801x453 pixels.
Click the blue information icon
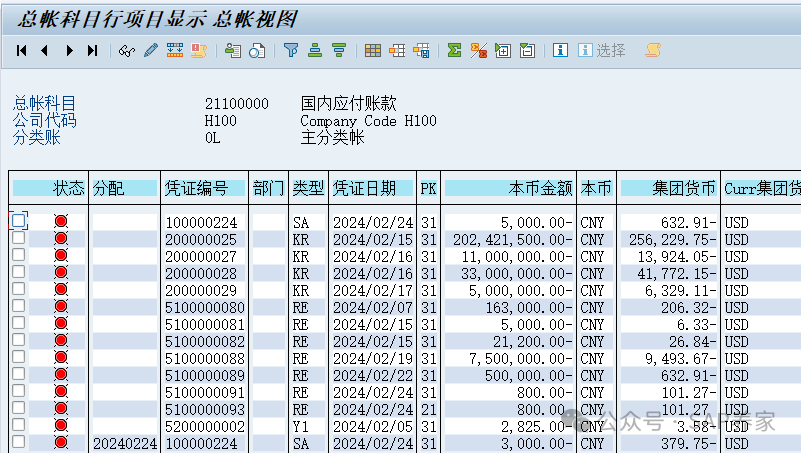(x=560, y=50)
